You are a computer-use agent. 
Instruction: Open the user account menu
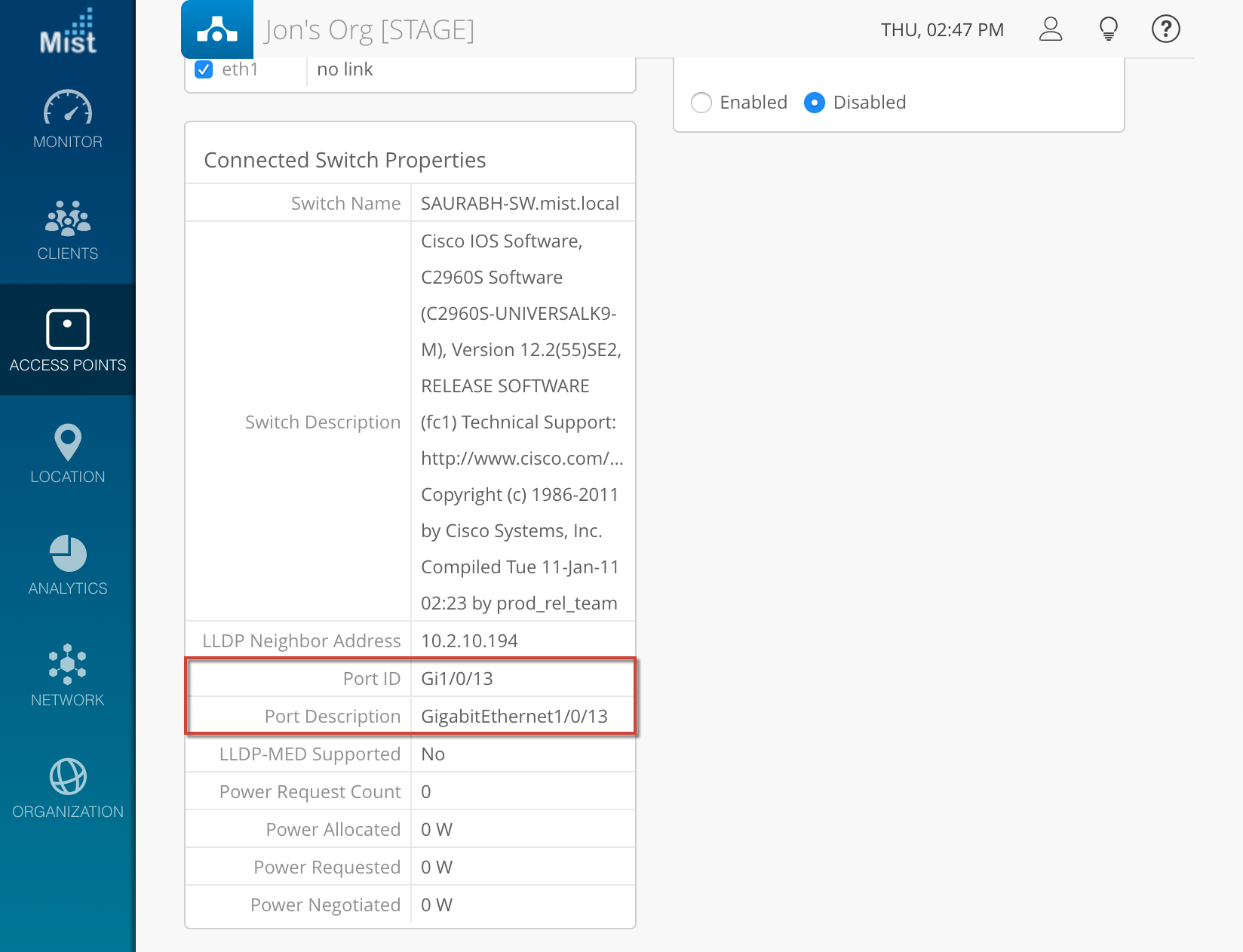point(1051,29)
